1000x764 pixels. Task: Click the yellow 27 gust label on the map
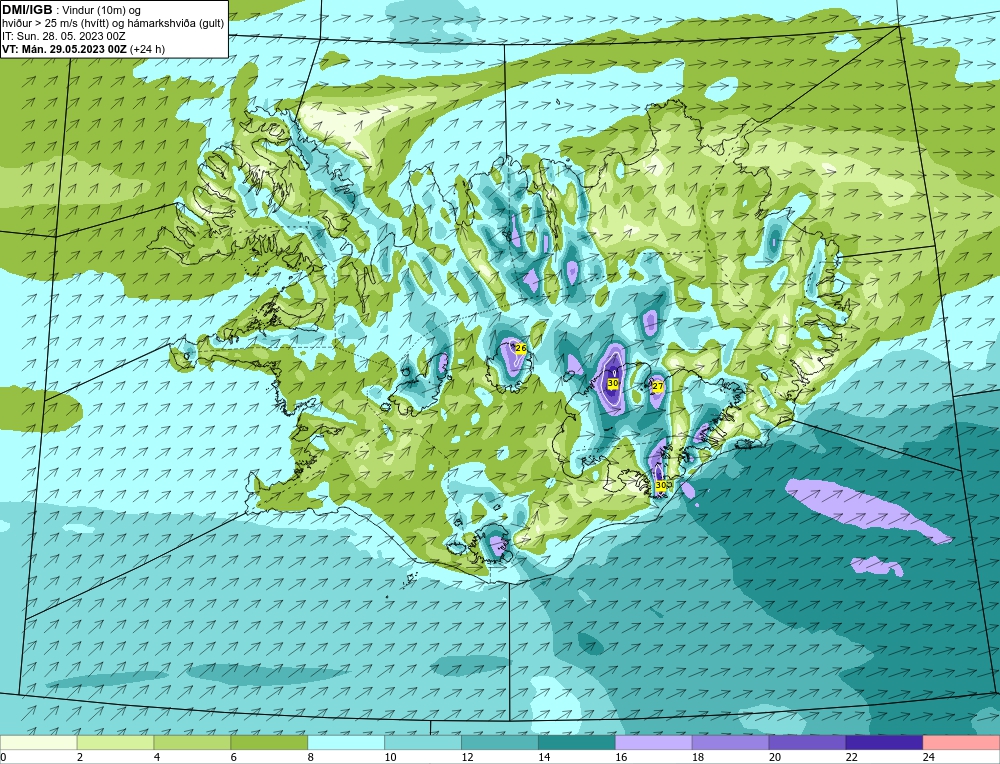(x=658, y=386)
